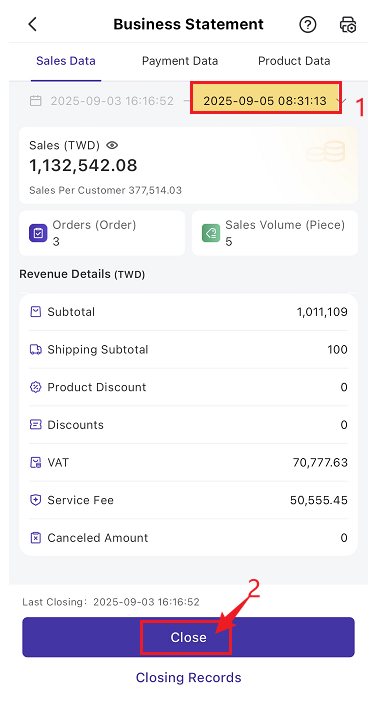Select start date 2025-09-03 16:16:52
The width and height of the screenshot is (381, 714).
(x=112, y=101)
